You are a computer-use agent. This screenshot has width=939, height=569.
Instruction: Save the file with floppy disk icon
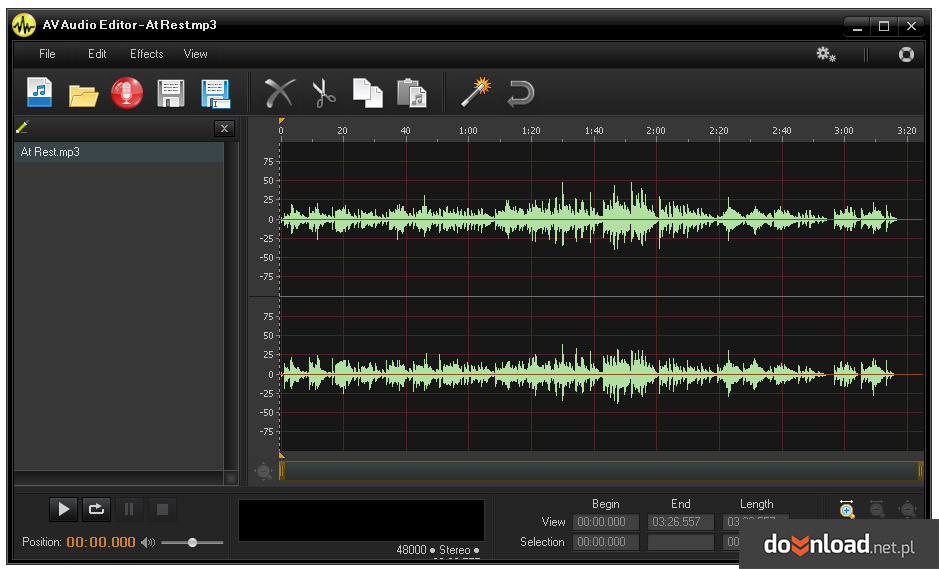(171, 93)
